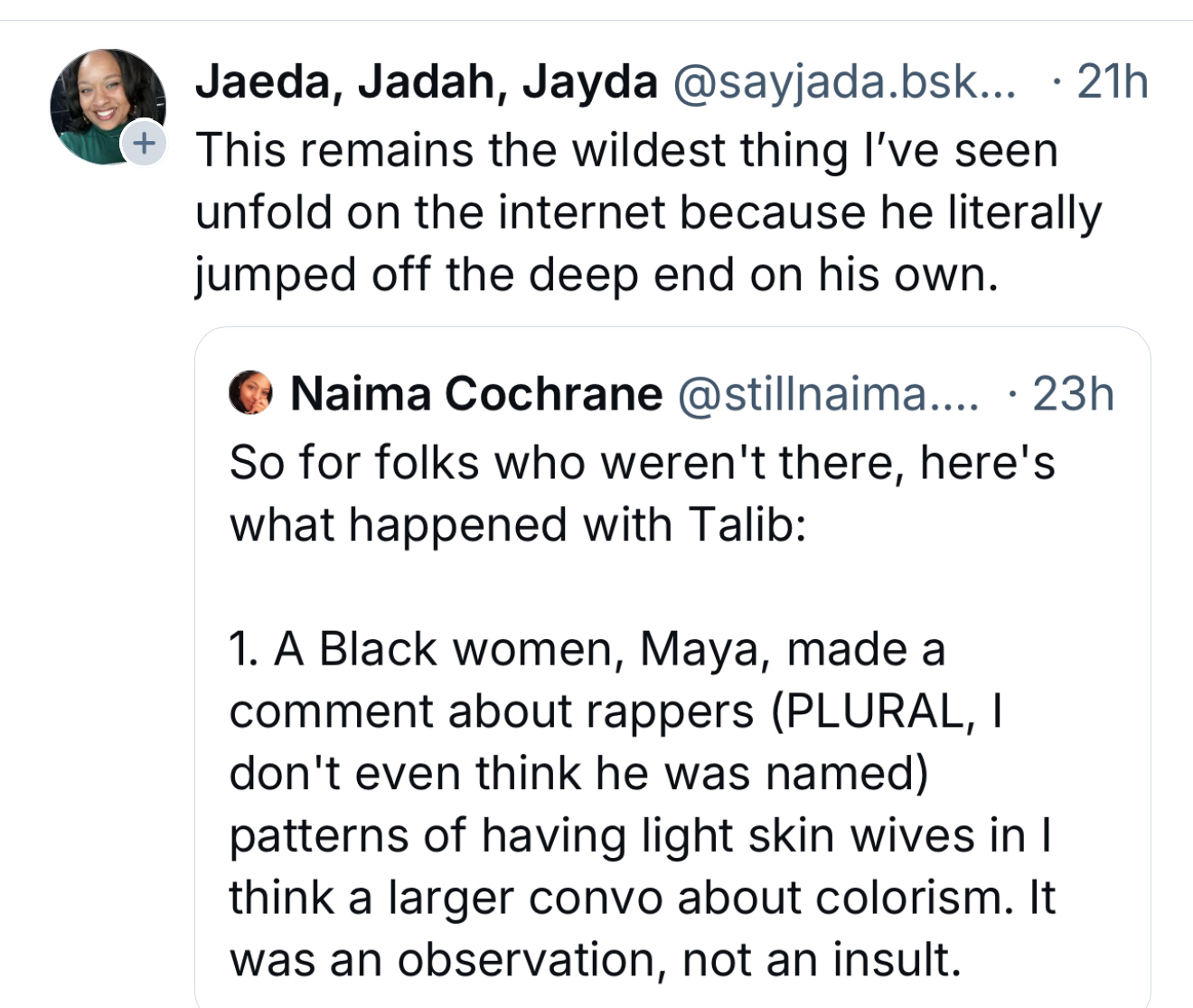1193x1008 pixels.
Task: Click the Naima Cochrane display name
Action: point(476,394)
